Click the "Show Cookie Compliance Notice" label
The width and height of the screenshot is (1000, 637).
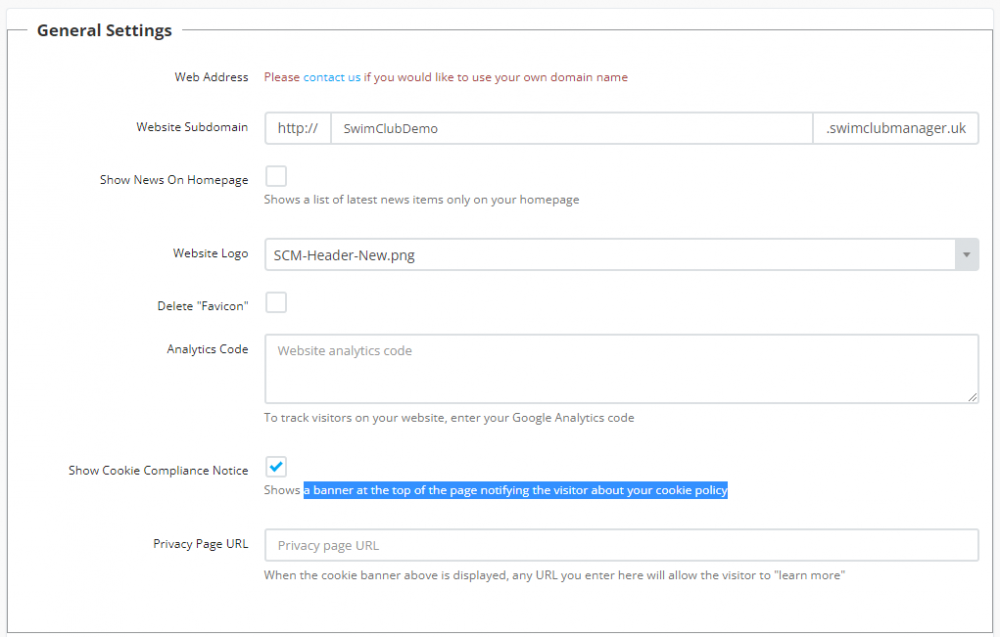coord(158,470)
